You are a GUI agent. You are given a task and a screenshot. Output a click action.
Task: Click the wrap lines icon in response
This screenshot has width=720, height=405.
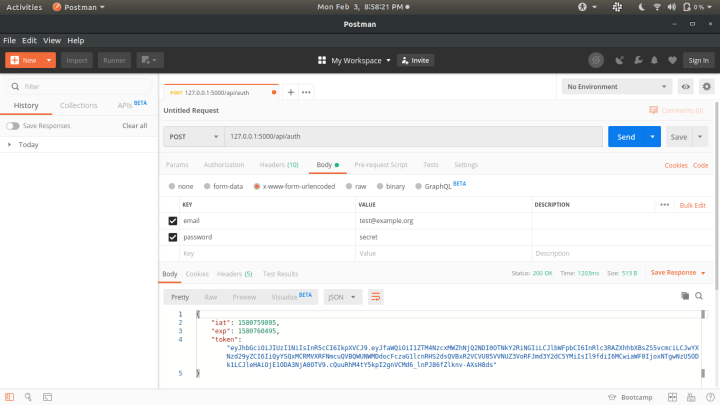[x=376, y=297]
